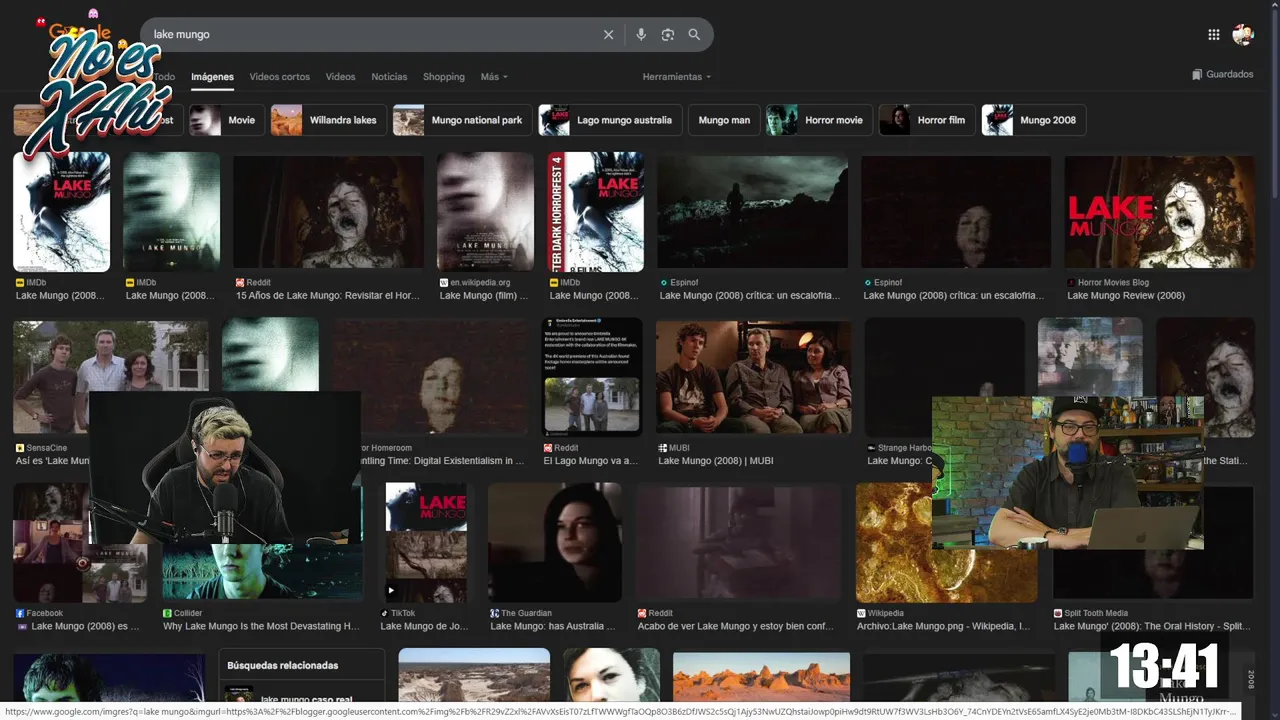Open MUBI family on couch thumbnail

(x=753, y=377)
